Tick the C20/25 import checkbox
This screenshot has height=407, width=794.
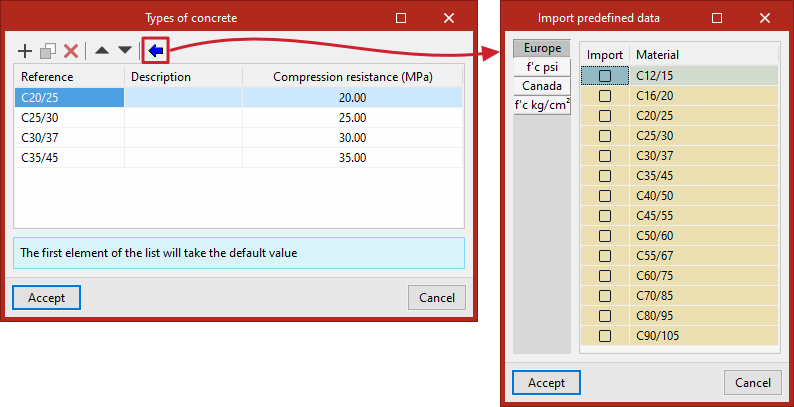(605, 116)
